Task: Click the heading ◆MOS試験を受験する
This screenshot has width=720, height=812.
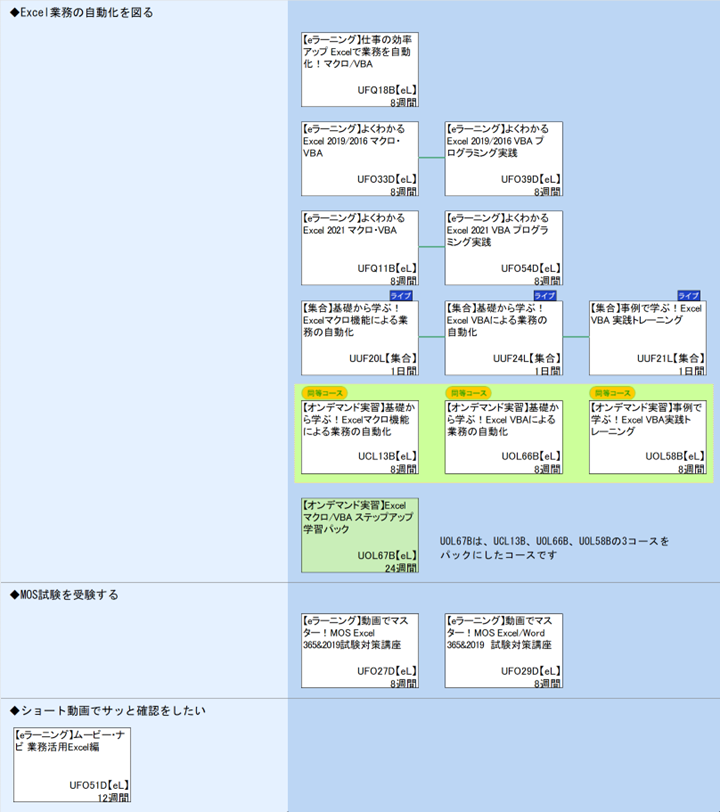Action: point(64,595)
